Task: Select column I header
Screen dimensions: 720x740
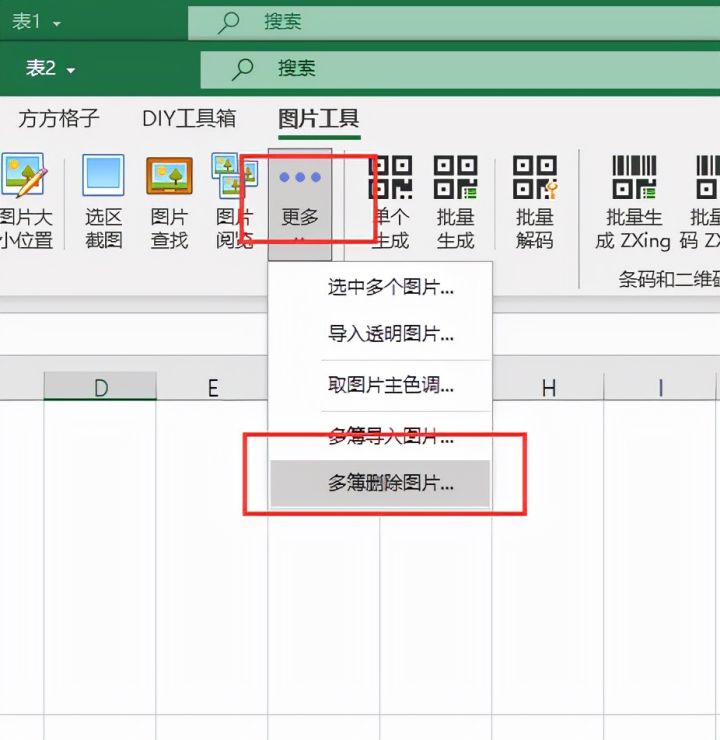Action: point(660,386)
